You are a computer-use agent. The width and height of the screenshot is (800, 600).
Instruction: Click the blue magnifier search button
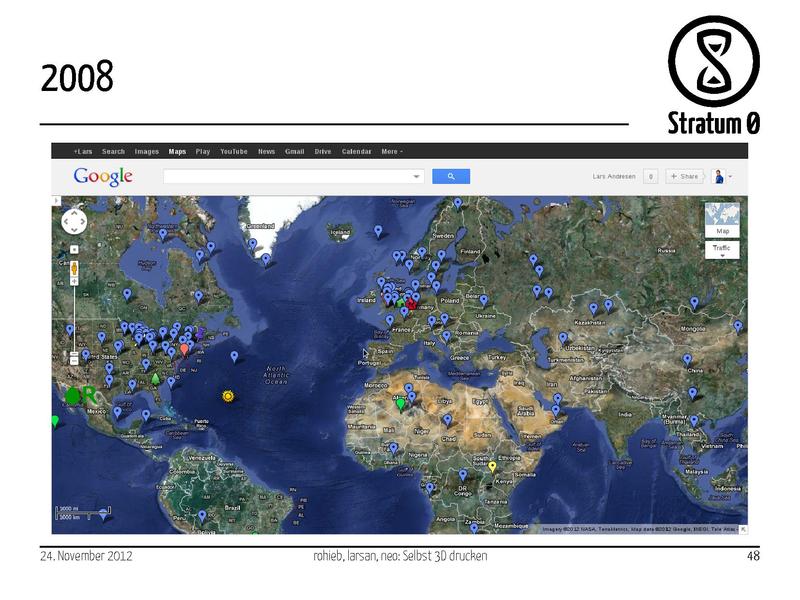point(450,176)
